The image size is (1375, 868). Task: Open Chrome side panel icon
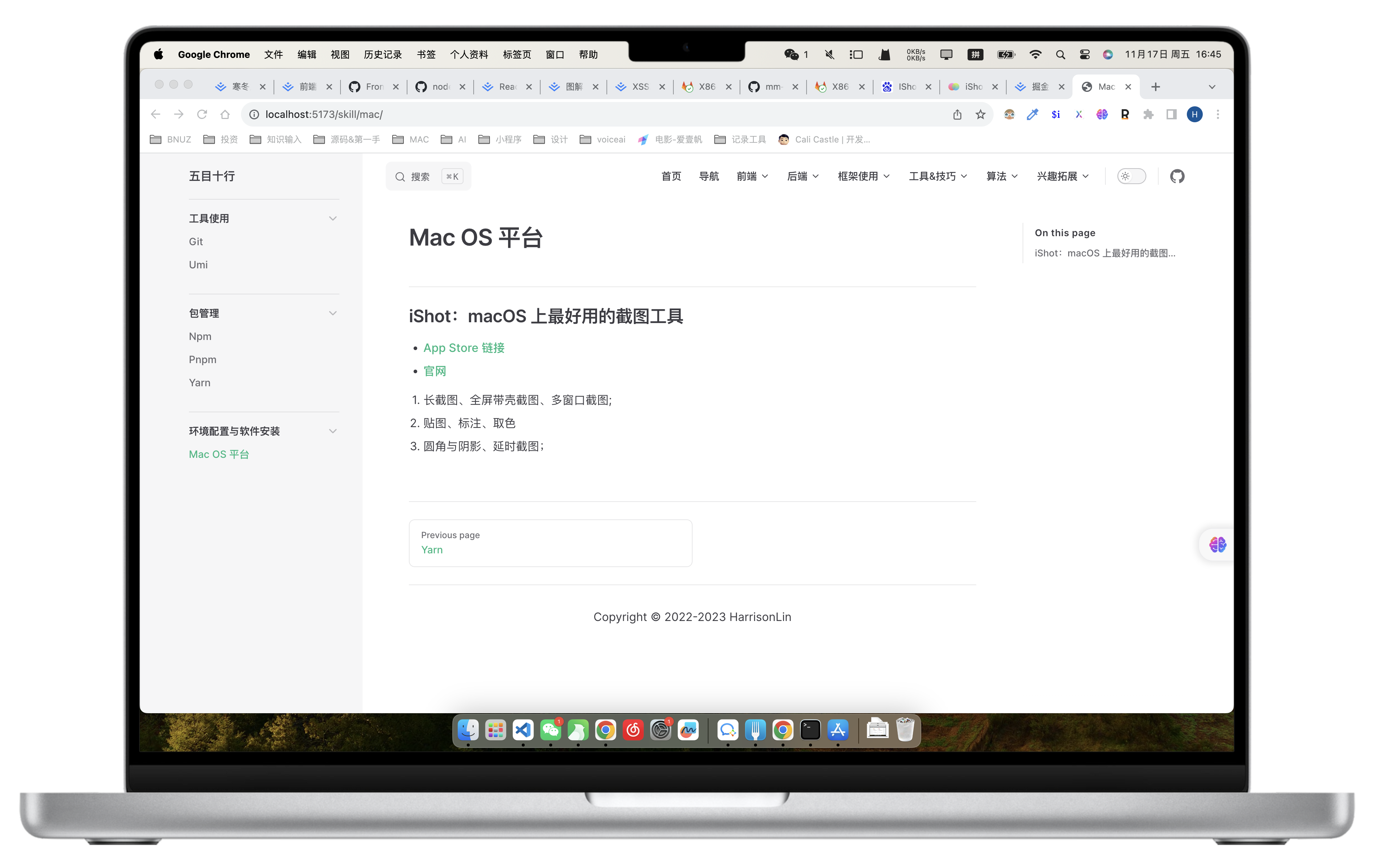(x=1171, y=115)
